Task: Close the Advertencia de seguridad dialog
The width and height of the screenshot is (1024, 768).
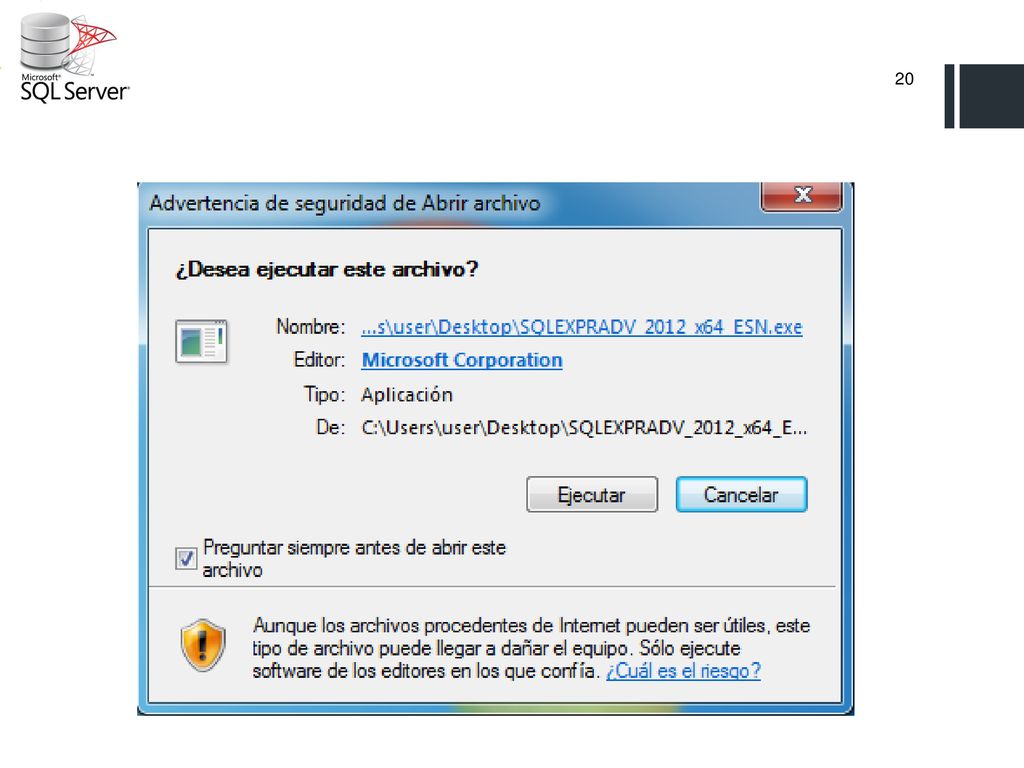Action: (801, 195)
